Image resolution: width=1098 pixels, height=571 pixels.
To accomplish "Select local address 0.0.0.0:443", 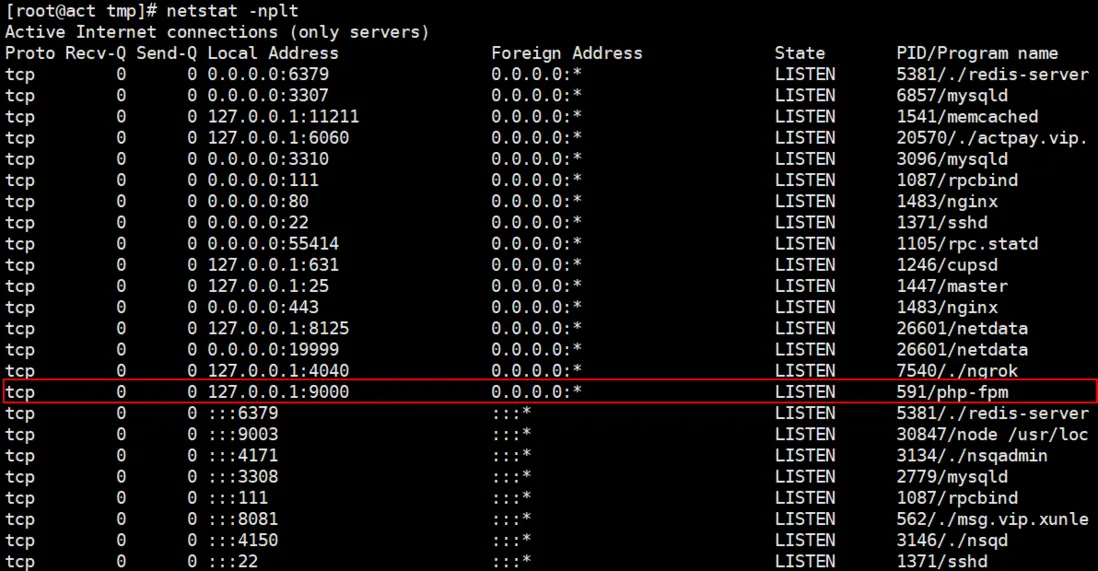I will point(263,307).
